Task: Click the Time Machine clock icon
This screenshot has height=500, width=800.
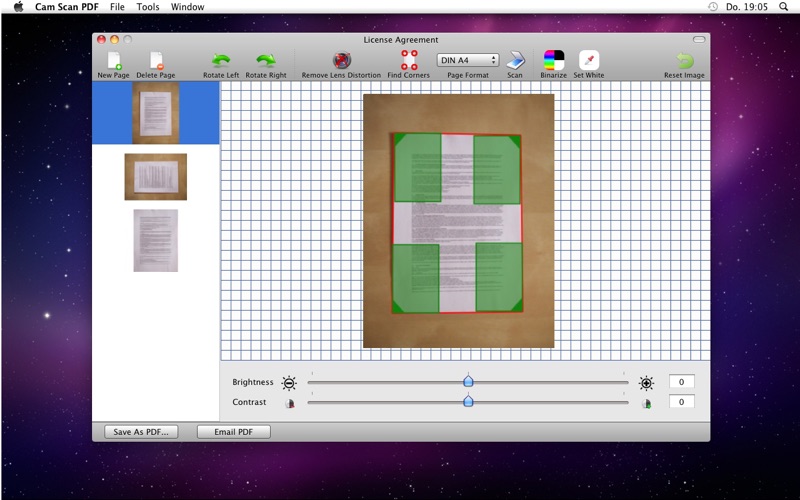Action: coord(713,7)
